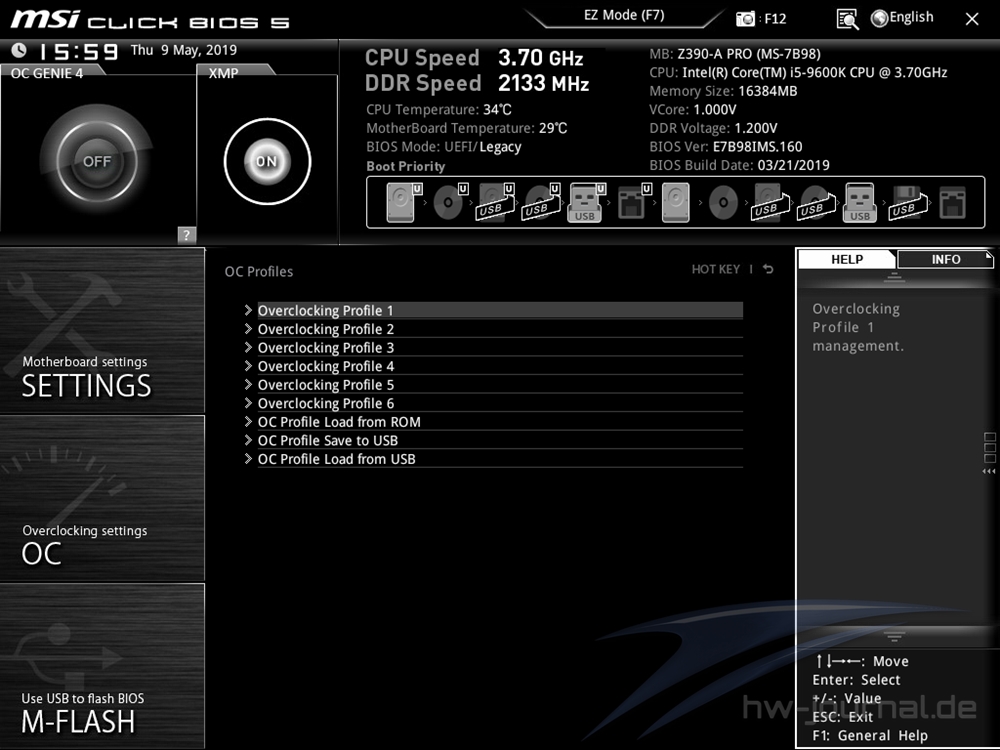
Task: Select the legacy USB hard disk boot device
Action: point(770,202)
